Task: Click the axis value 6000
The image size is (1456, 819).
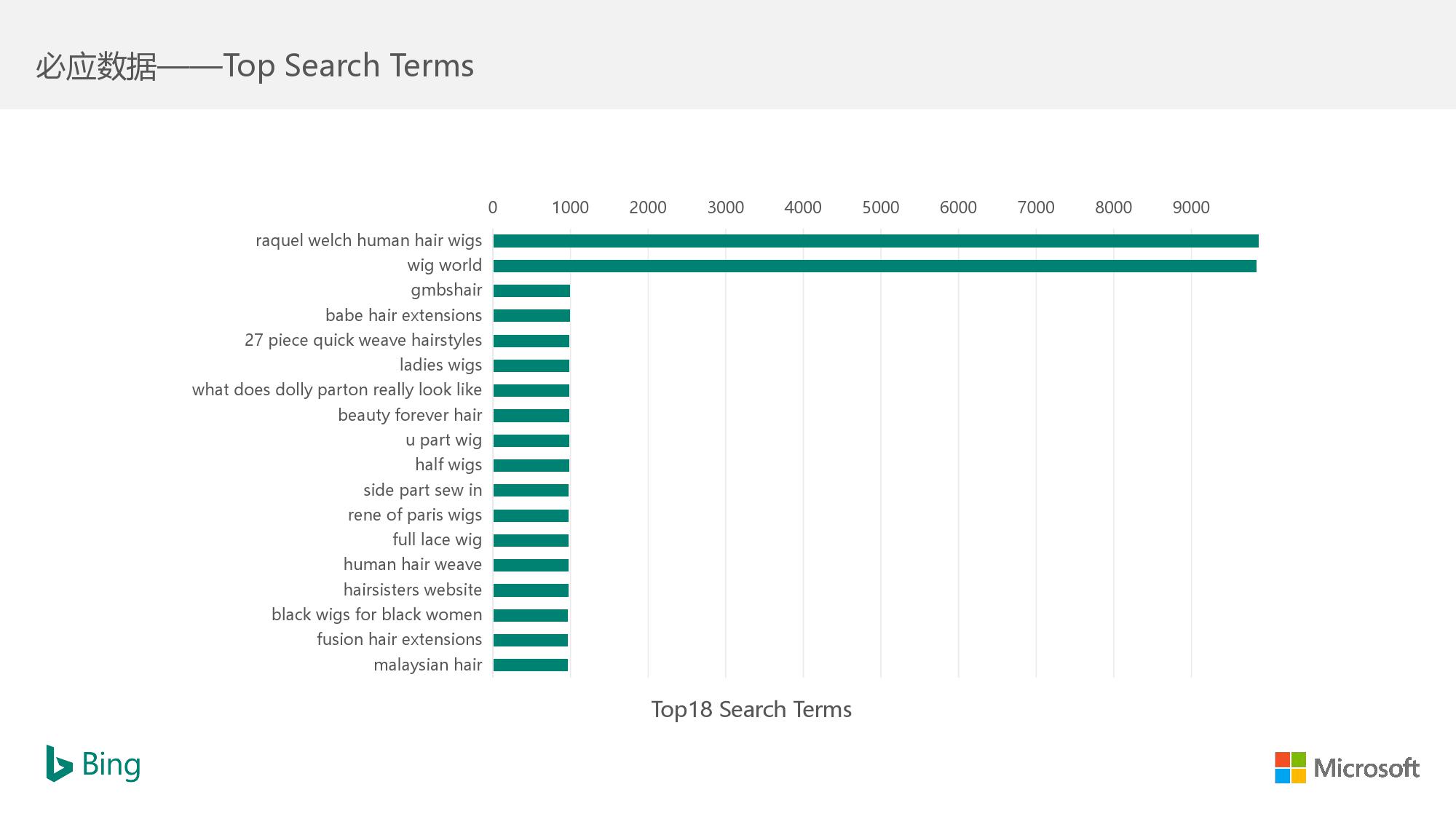Action: [x=958, y=207]
